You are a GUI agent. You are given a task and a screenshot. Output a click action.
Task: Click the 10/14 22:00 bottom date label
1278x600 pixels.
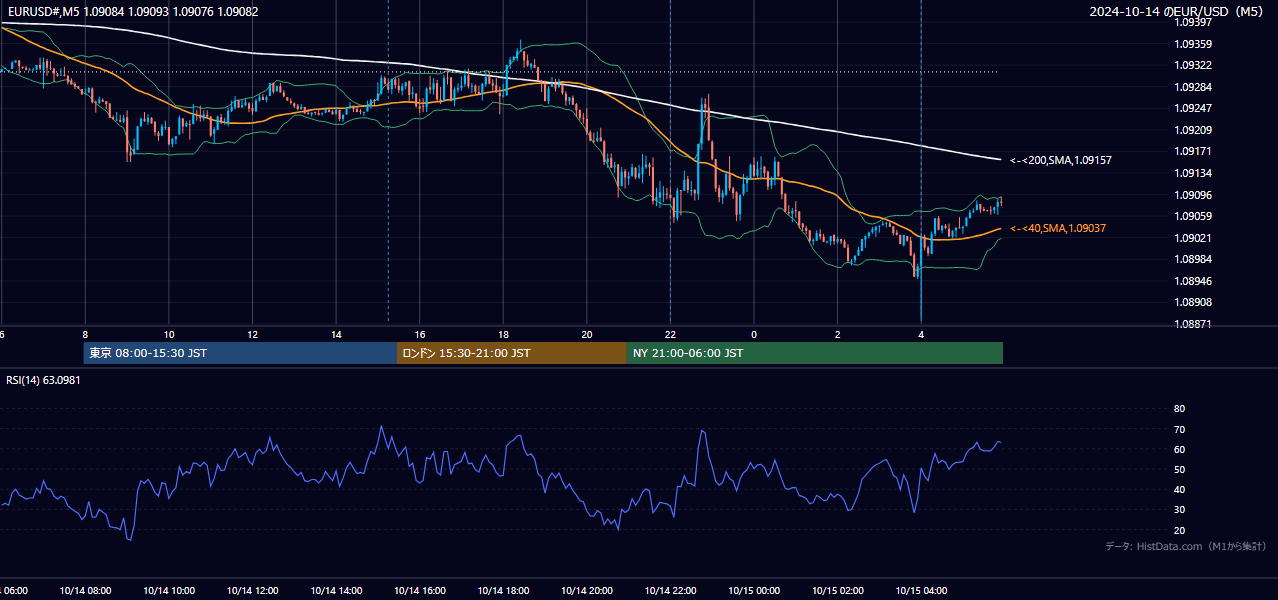pos(670,590)
